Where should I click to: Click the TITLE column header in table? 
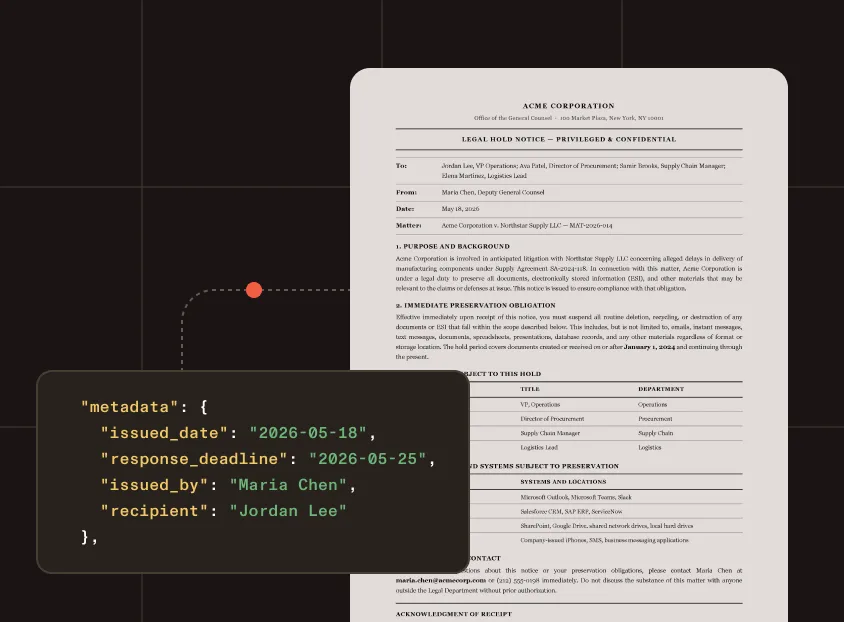(530, 389)
